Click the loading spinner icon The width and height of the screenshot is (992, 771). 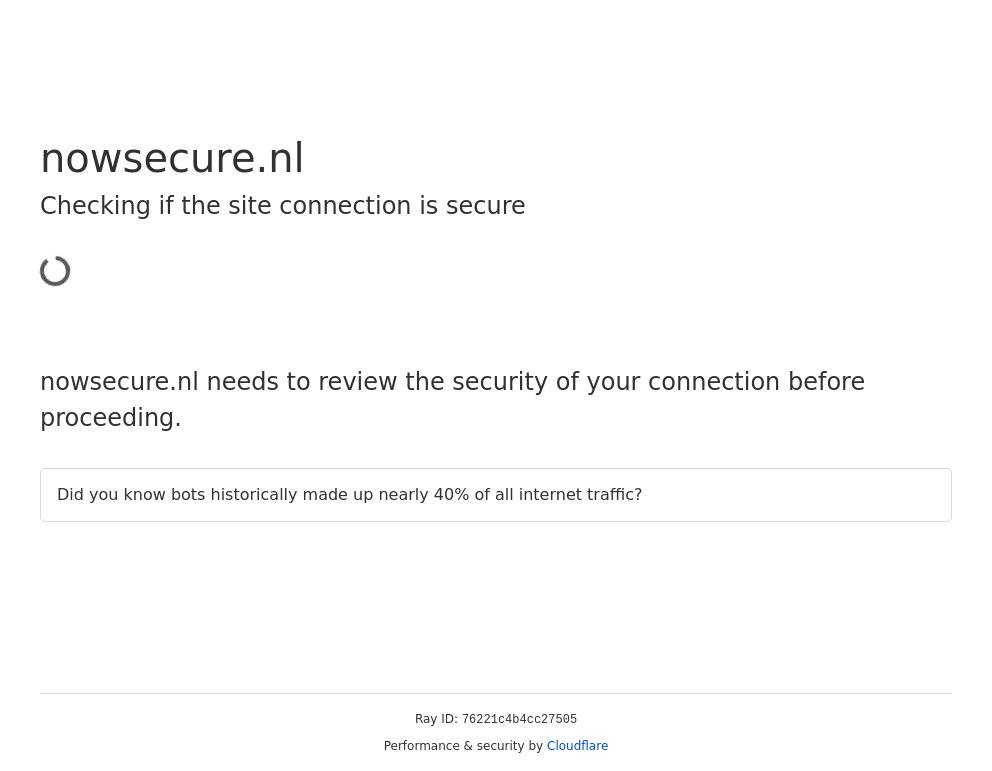(55, 271)
